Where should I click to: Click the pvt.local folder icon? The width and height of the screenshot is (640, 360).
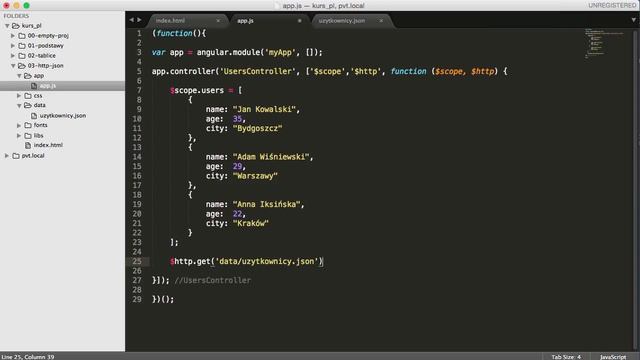pyautogui.click(x=16, y=156)
